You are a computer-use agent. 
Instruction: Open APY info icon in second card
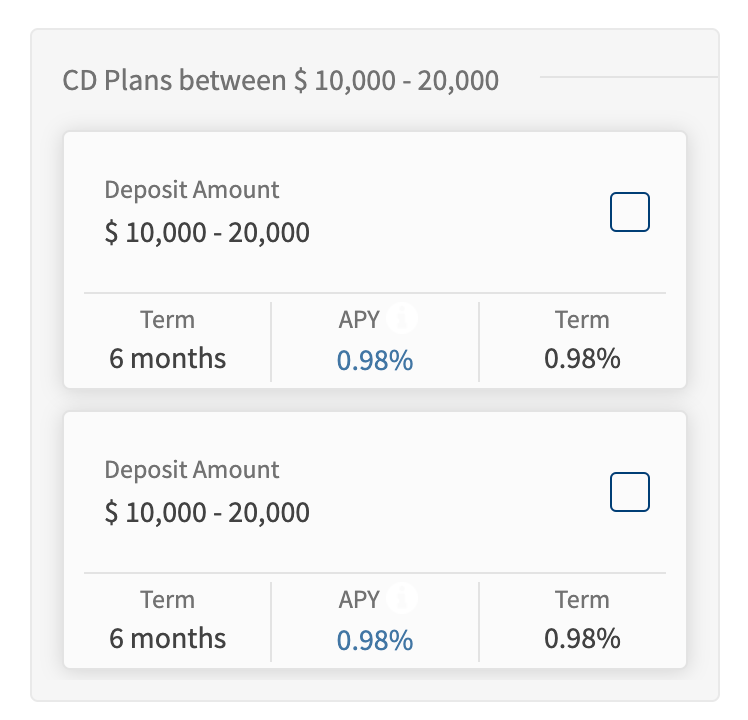[402, 598]
